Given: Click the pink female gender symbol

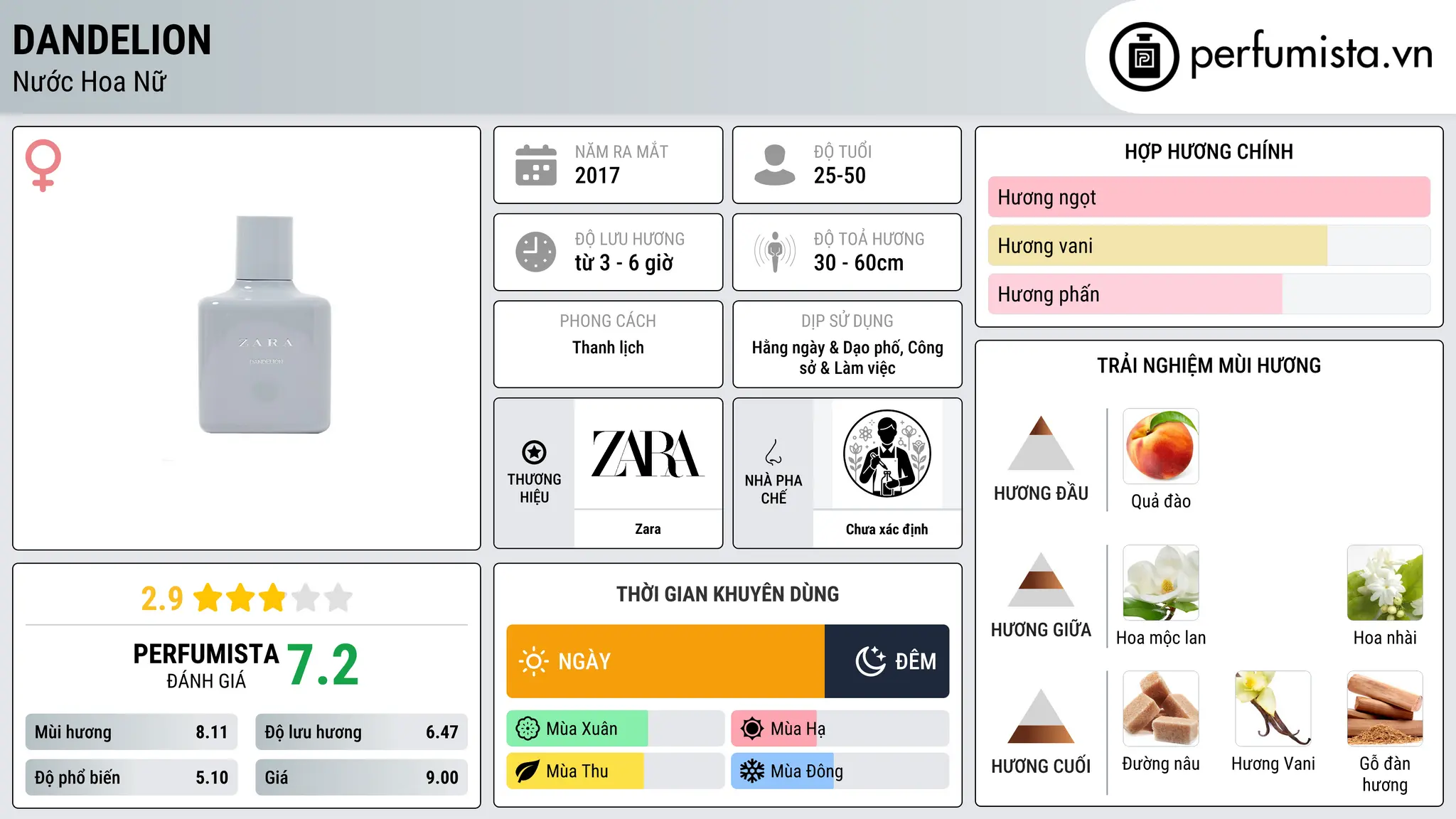Looking at the screenshot, I should coord(43,166).
